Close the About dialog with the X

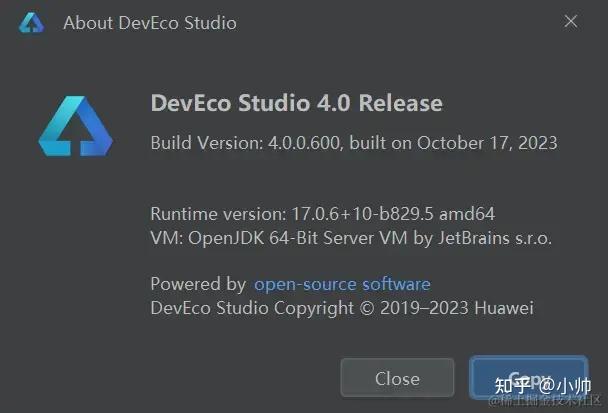570,21
